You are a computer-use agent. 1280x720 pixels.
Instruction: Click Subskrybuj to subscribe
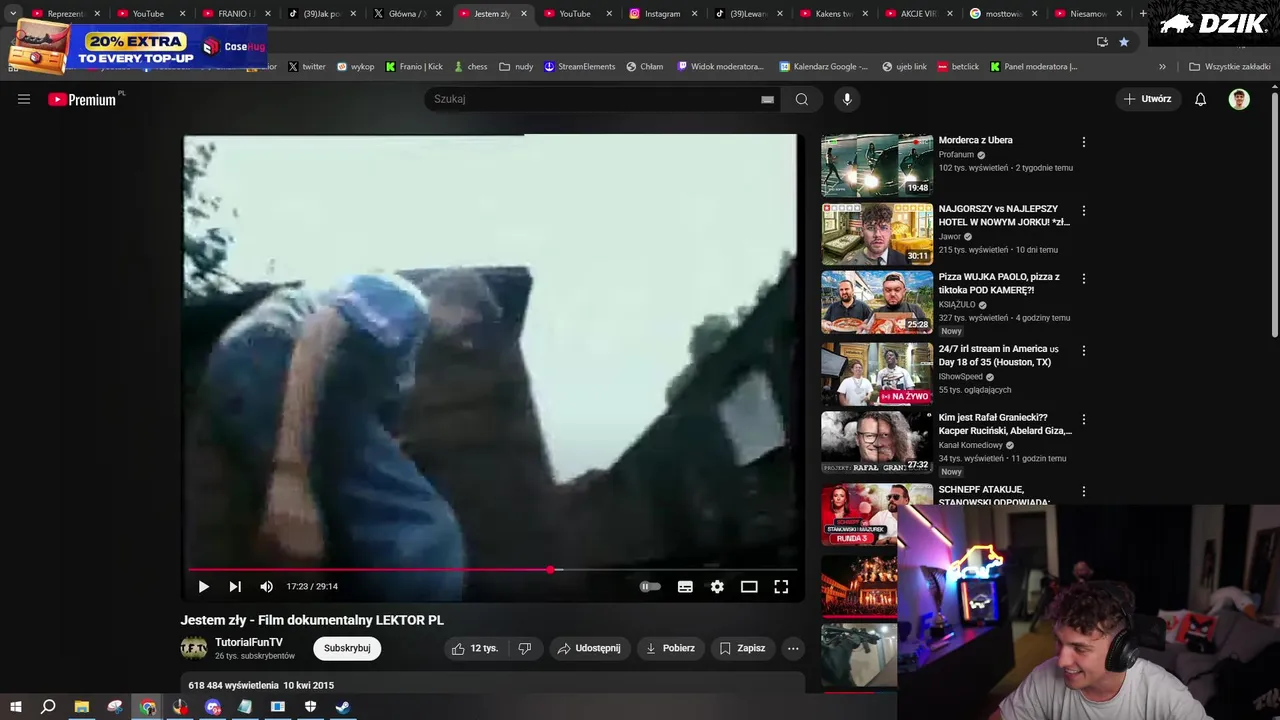click(x=347, y=648)
